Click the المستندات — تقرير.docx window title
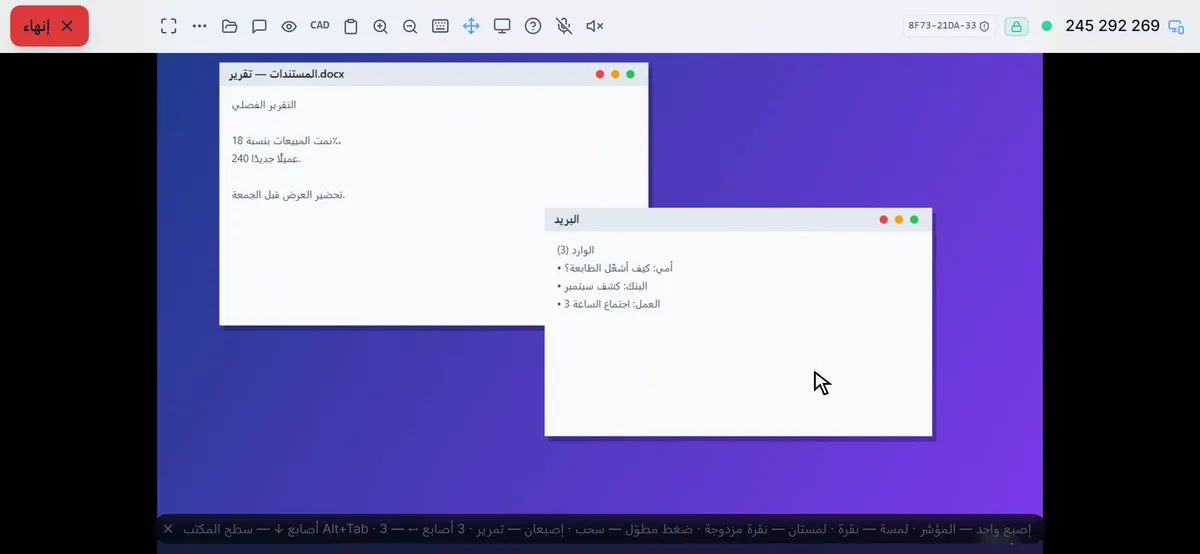Viewport: 1200px width, 554px height. [286, 74]
